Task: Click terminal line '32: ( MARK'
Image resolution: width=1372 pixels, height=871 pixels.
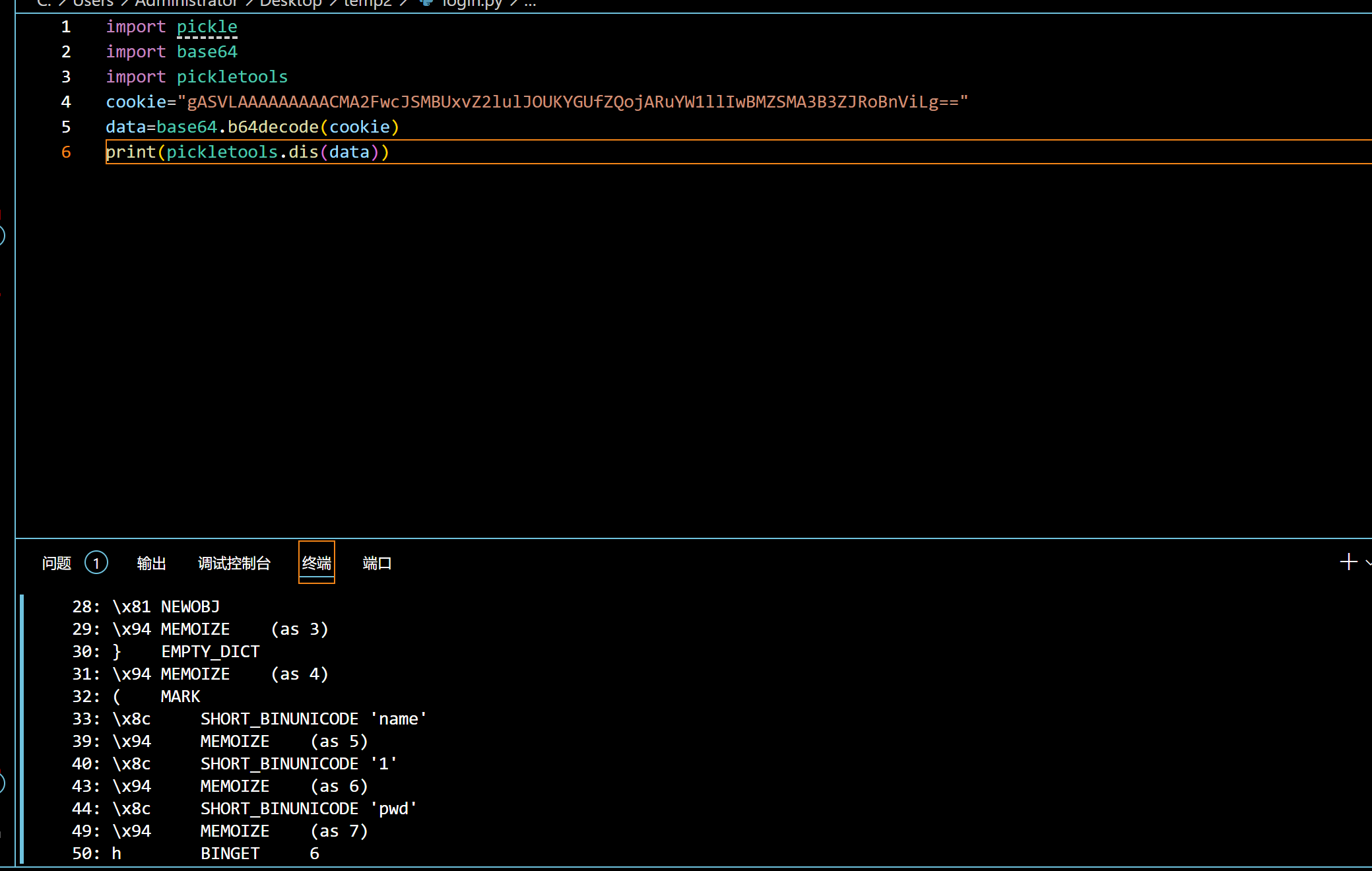Action: pyautogui.click(x=136, y=696)
